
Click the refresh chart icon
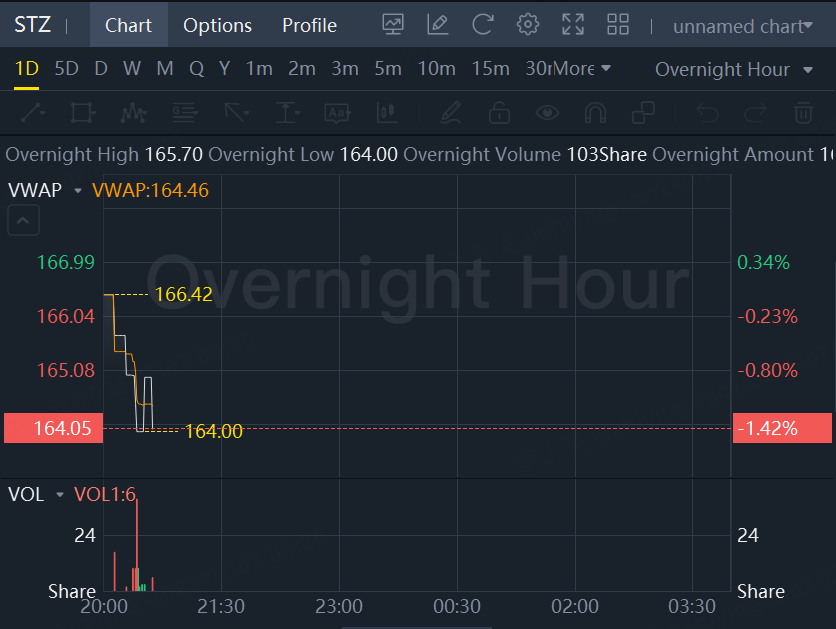(x=483, y=25)
